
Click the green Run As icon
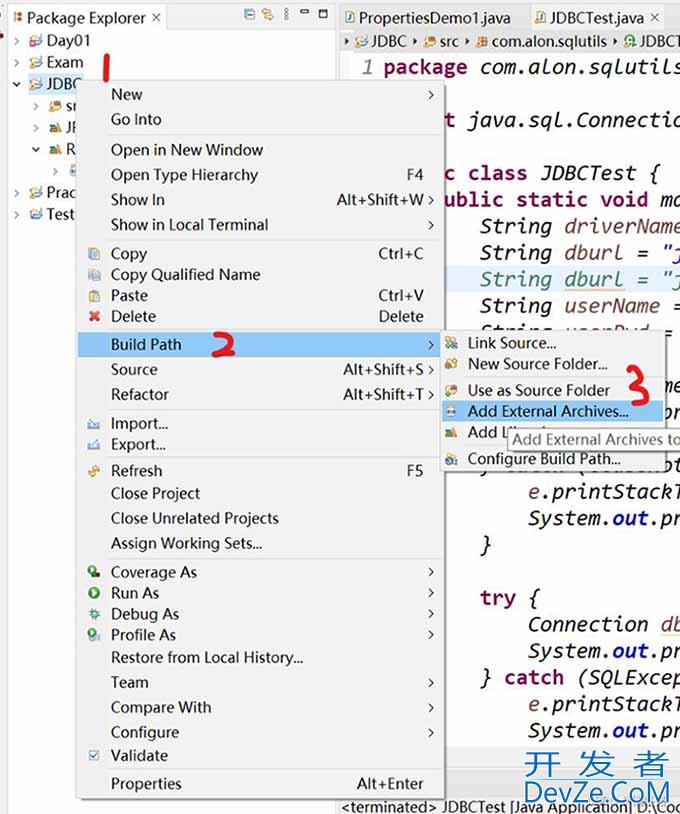(94, 593)
